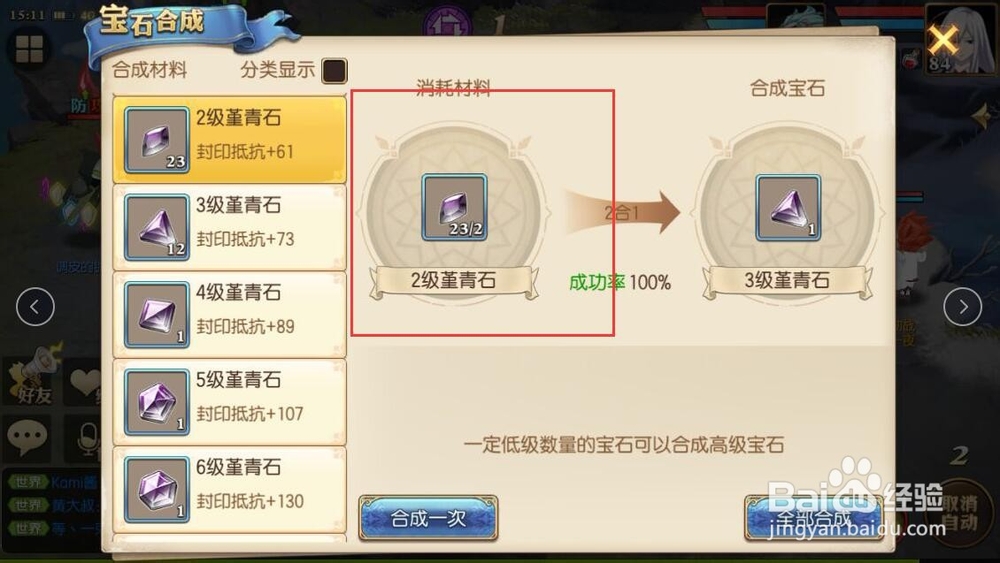This screenshot has width=1000, height=563.
Task: Go to next page with right arrow
Action: (x=962, y=307)
